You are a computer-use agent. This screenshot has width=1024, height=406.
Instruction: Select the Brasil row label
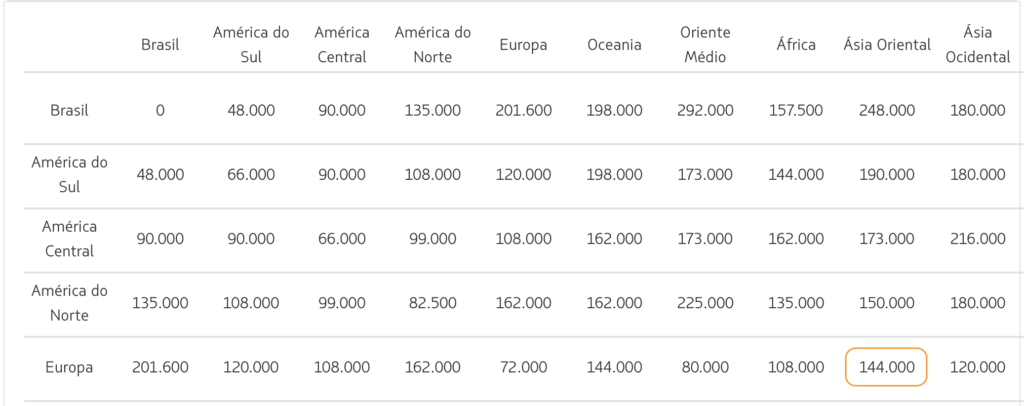click(x=69, y=110)
